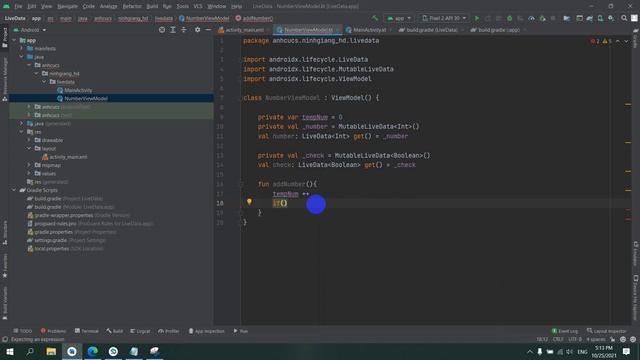
Task: Expand the mipmap folder
Action: pos(29,165)
